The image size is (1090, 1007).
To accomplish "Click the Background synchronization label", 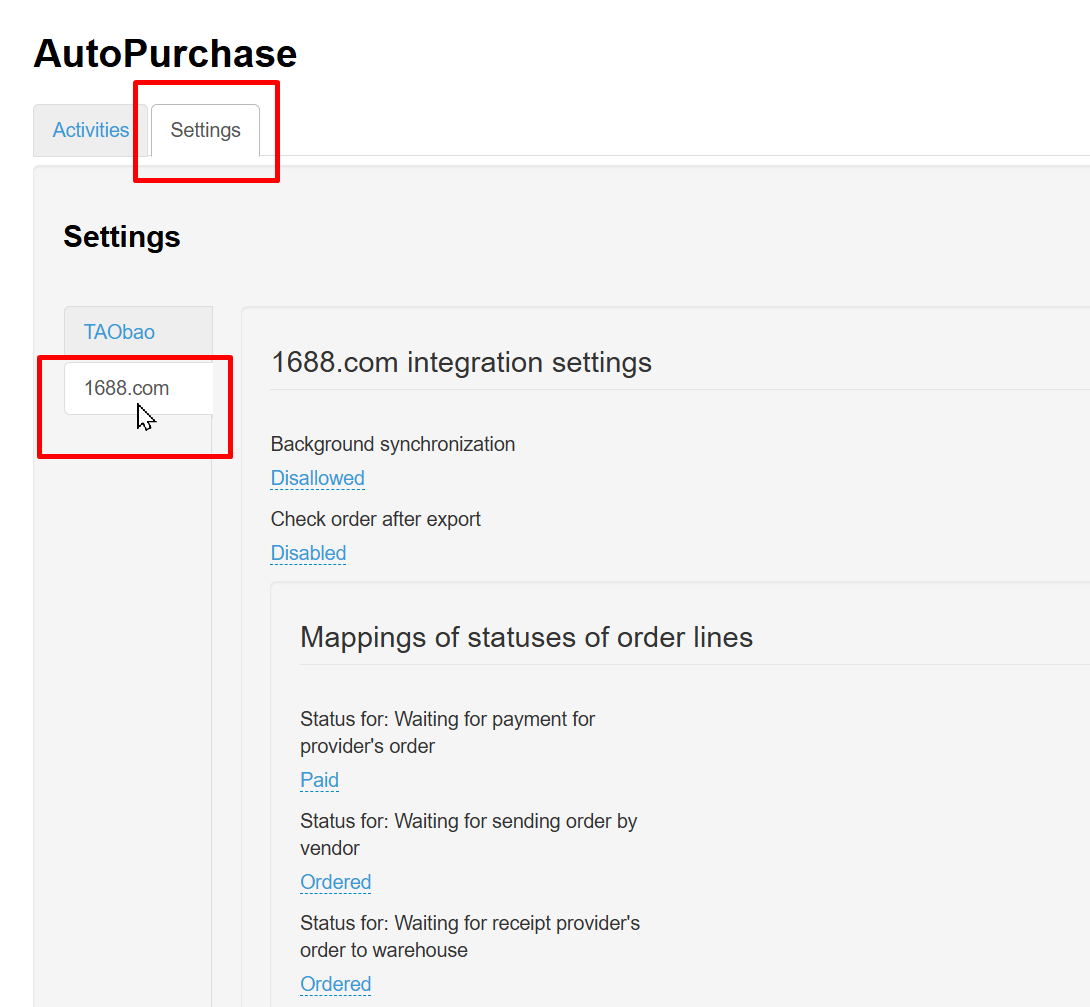I will [x=392, y=444].
